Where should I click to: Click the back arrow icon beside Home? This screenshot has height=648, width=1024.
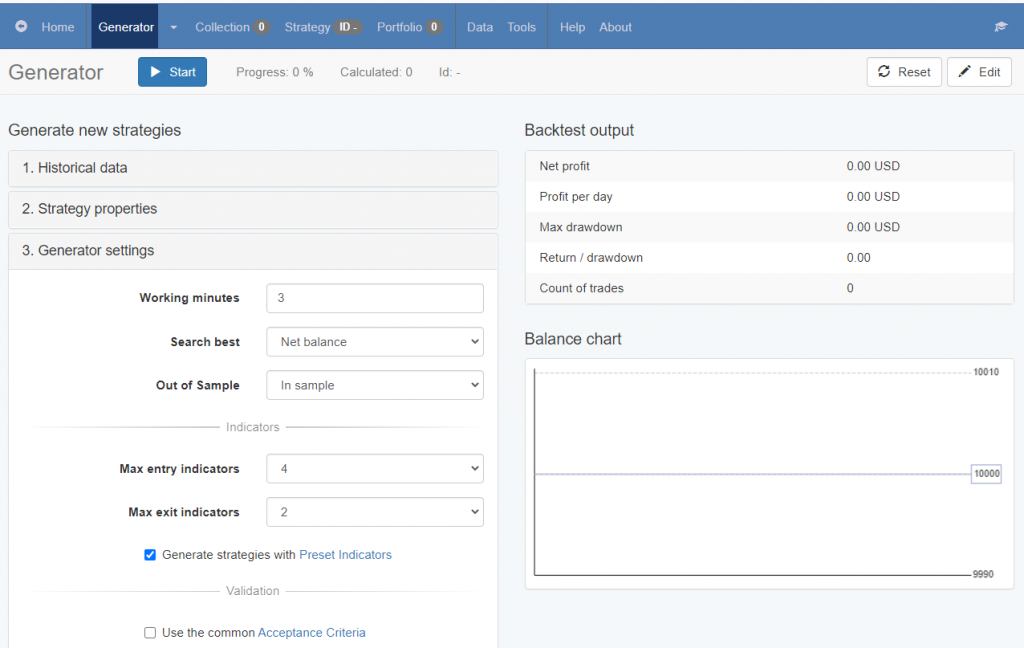coord(21,27)
